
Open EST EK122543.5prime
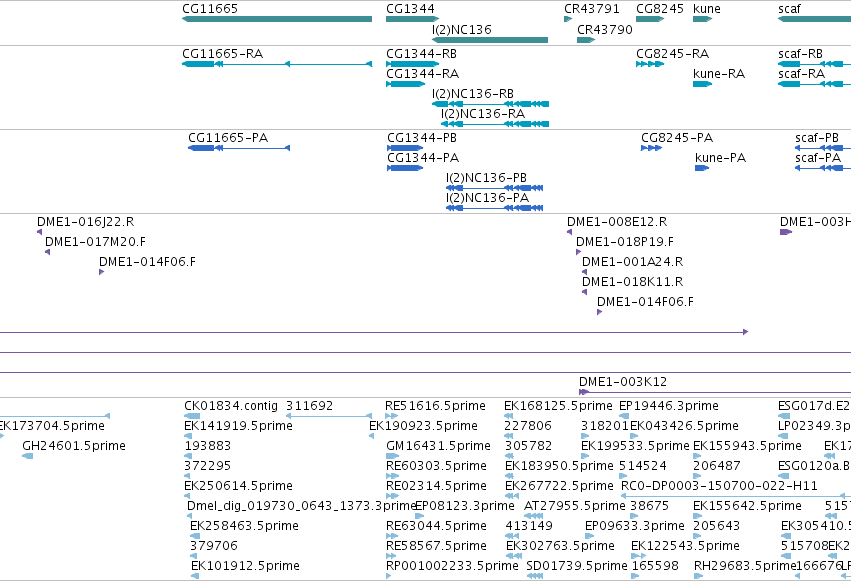685,546
